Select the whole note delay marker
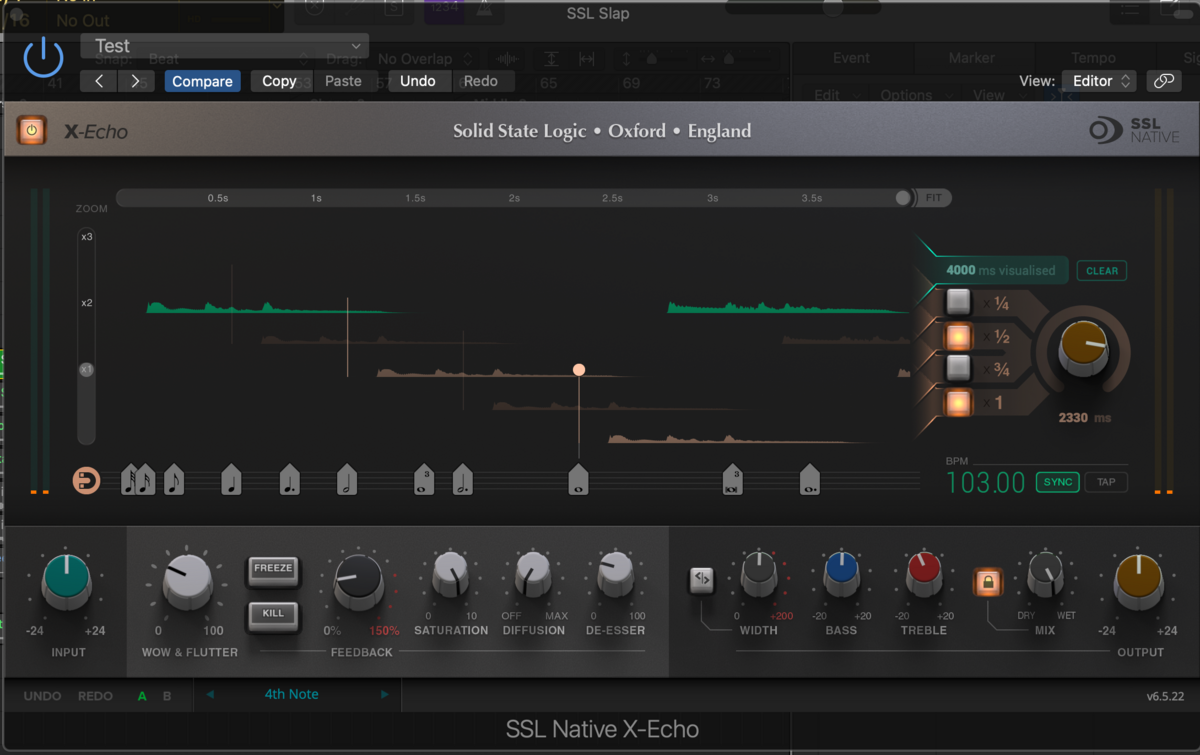Screen dimensions: 1200x755 pos(578,481)
